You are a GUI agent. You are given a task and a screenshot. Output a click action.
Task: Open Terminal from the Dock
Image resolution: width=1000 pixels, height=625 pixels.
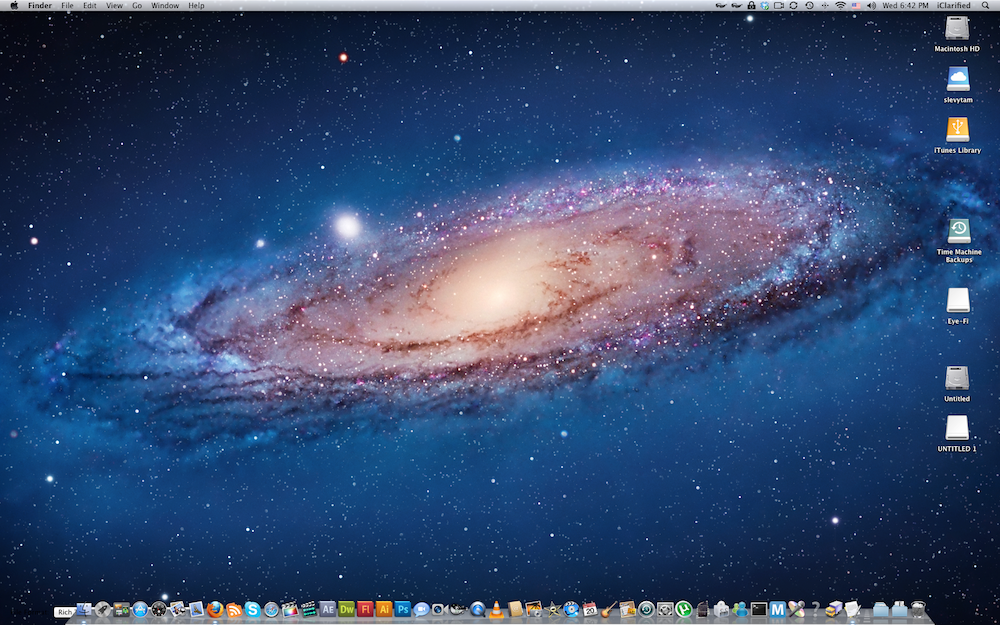tap(759, 609)
